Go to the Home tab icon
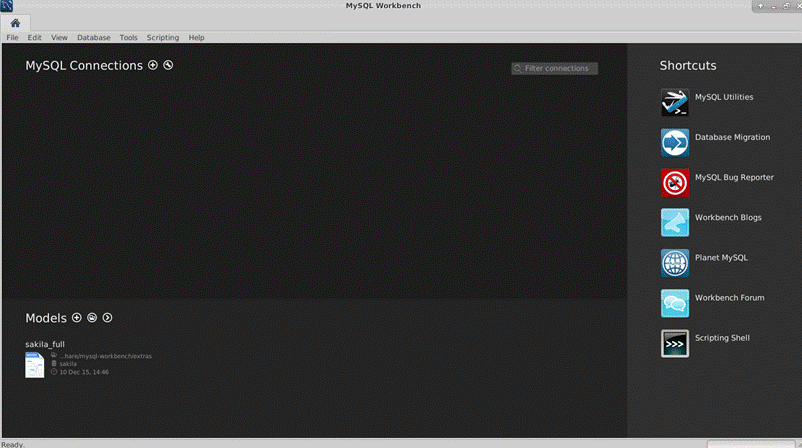 coord(15,23)
